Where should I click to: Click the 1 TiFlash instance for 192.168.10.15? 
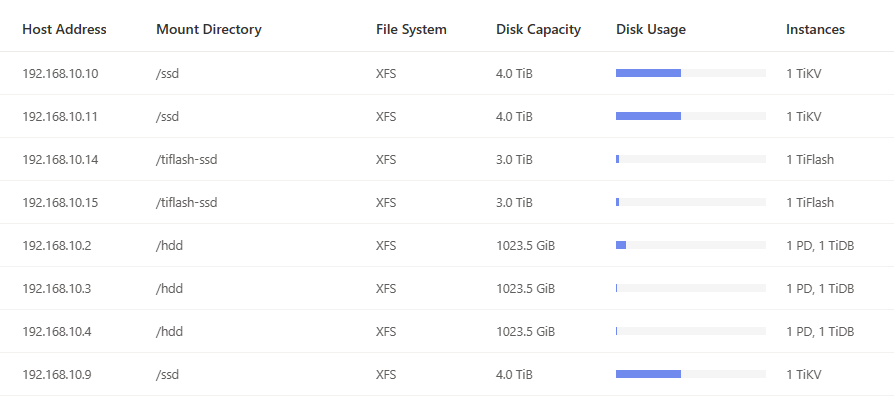pyautogui.click(x=809, y=202)
